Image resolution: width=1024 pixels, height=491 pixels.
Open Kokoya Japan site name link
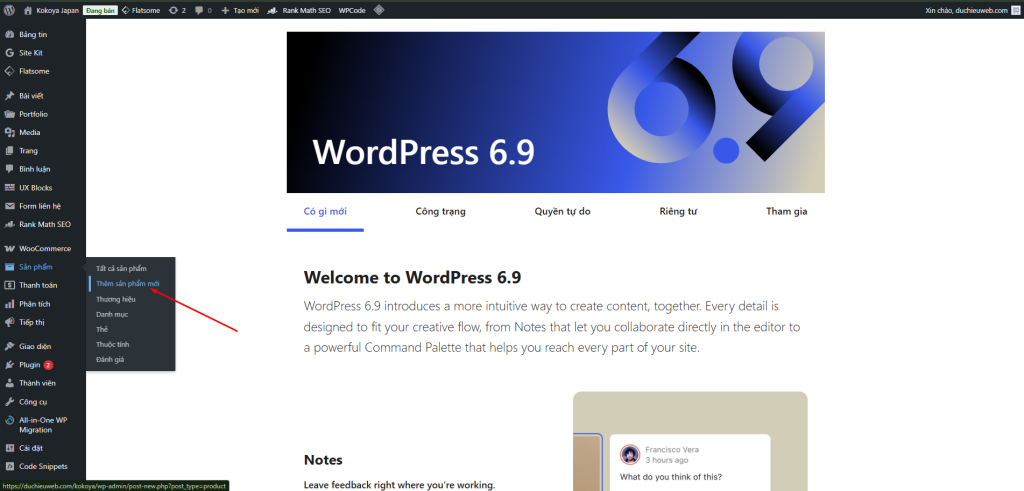click(x=57, y=10)
